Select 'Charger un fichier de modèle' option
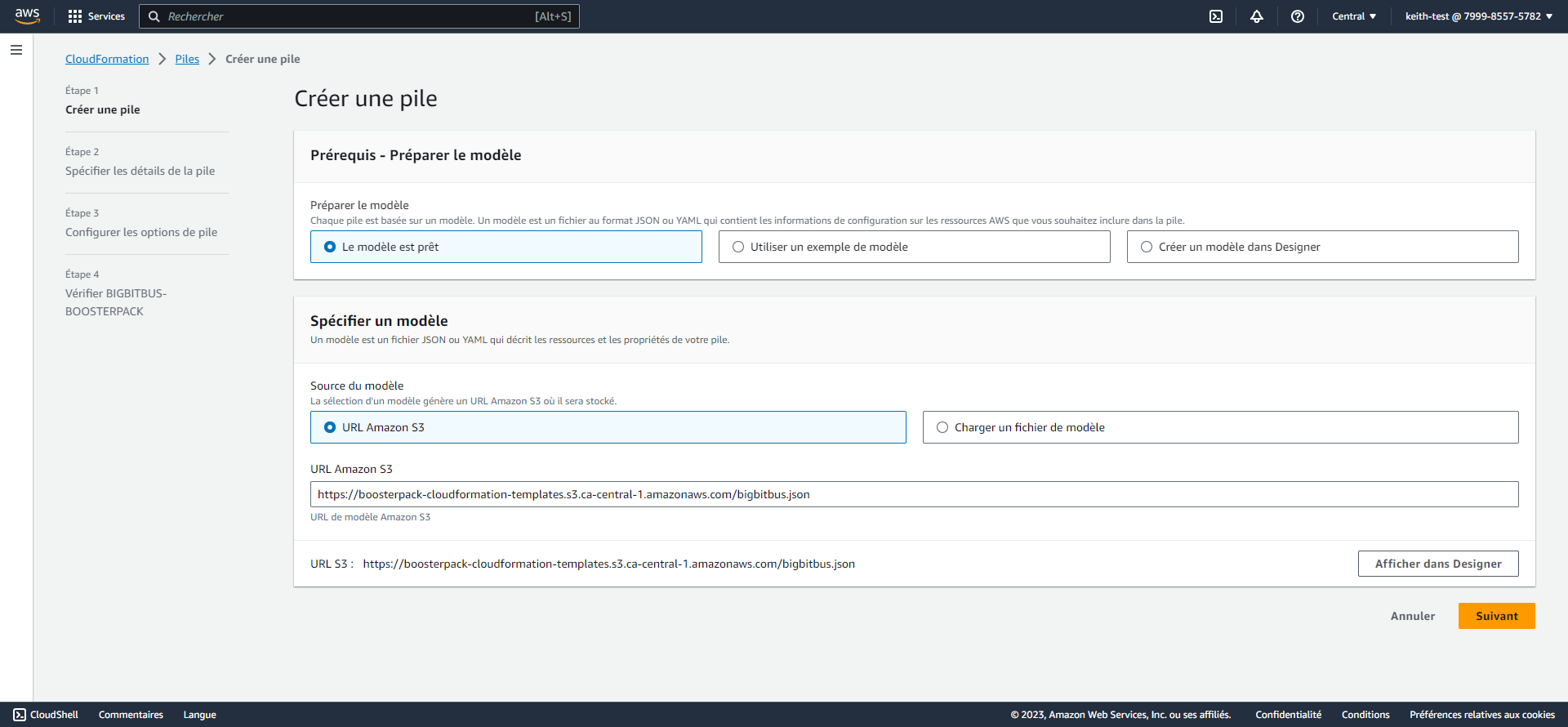 [x=942, y=427]
